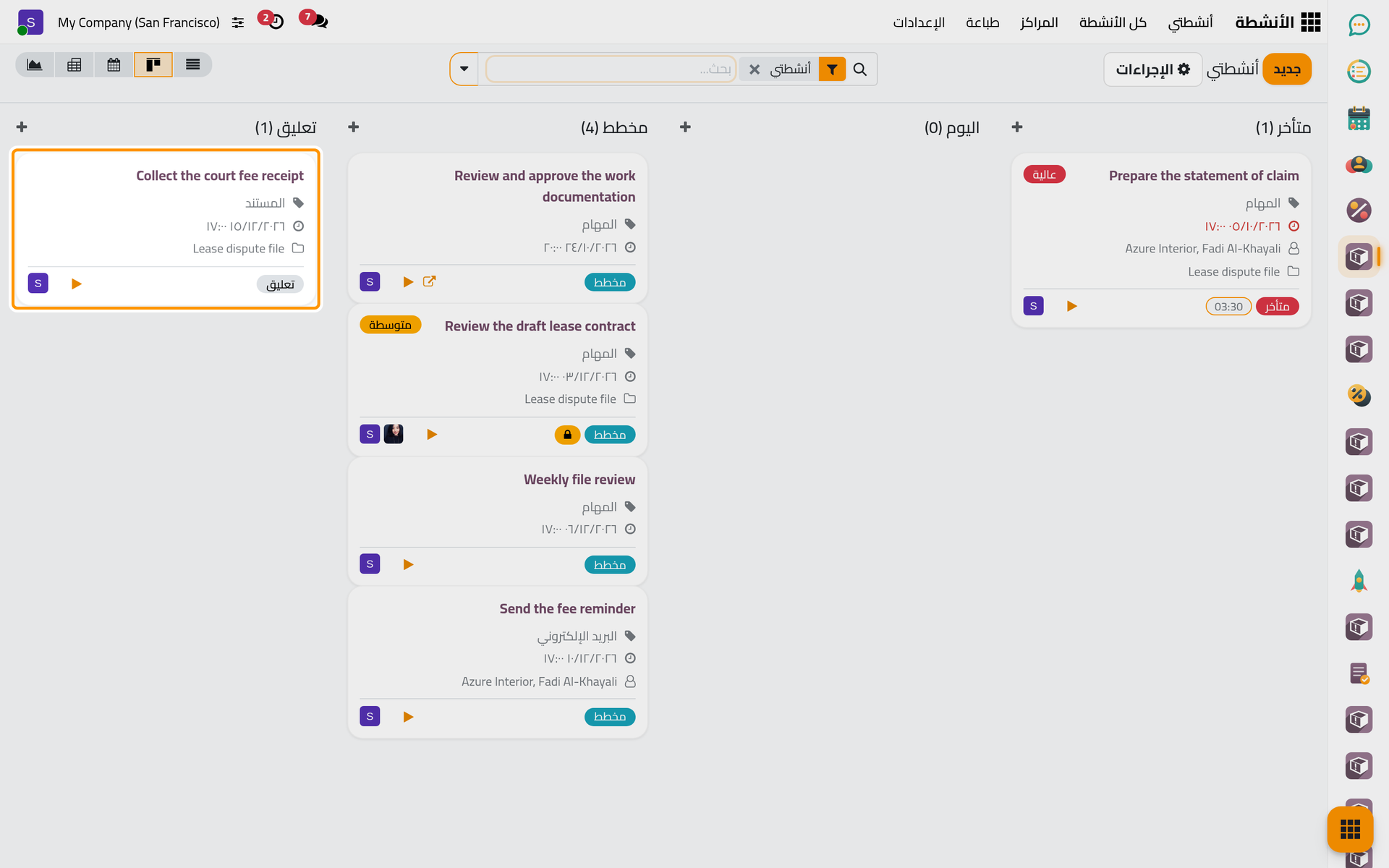The width and height of the screenshot is (1389, 868).
Task: Click the search magnifier icon
Action: point(860,69)
